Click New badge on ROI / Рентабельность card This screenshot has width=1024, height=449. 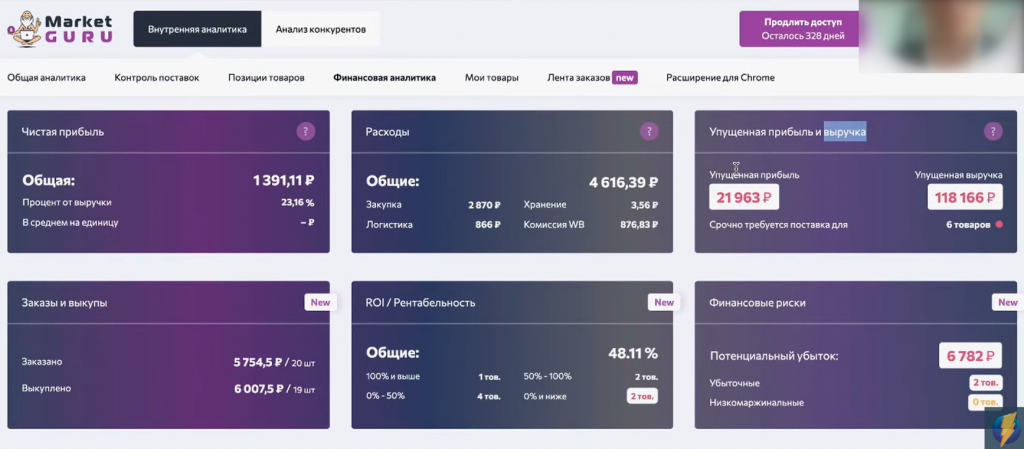[x=664, y=302]
